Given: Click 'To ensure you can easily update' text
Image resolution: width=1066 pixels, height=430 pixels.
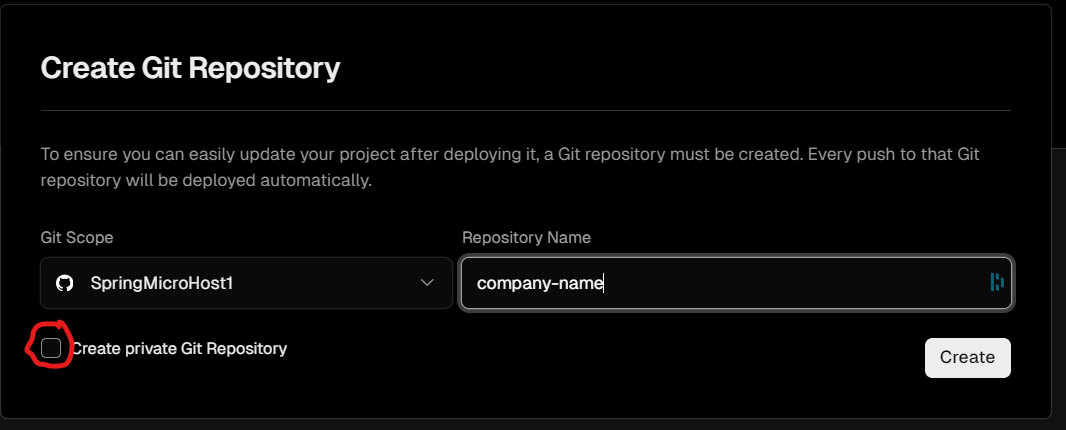Looking at the screenshot, I should tap(152, 155).
